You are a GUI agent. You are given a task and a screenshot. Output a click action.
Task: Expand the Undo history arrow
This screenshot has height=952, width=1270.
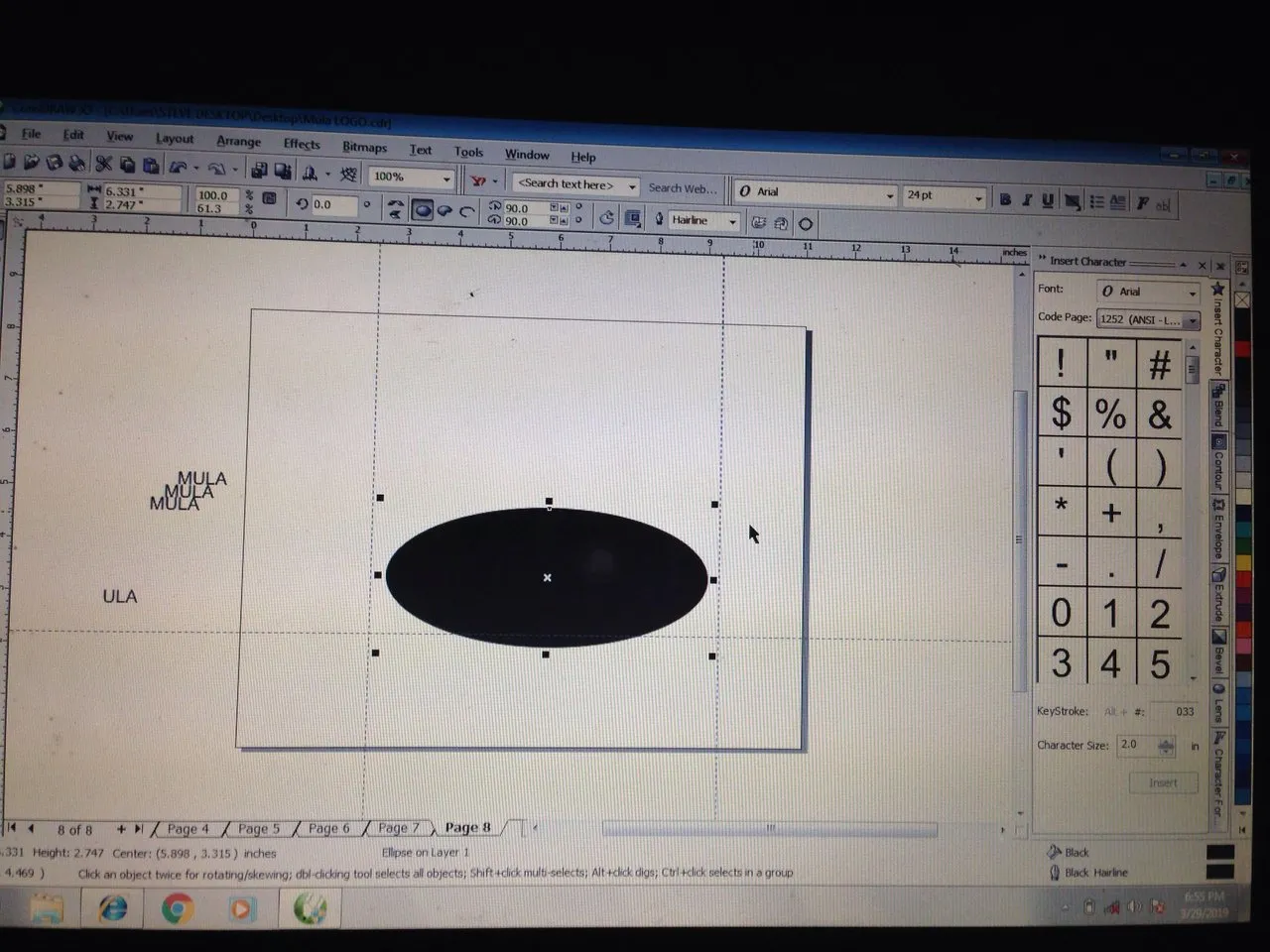tap(195, 169)
